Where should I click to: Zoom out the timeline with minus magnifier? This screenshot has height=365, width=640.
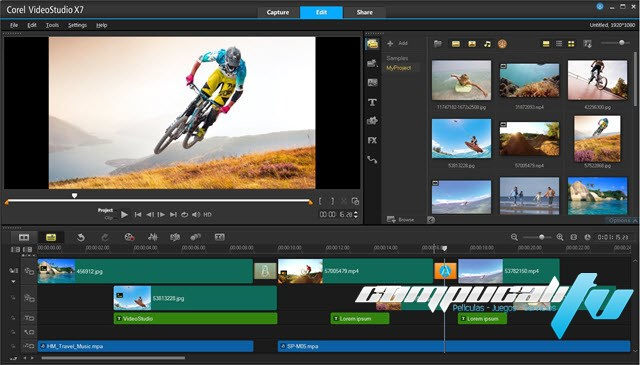point(514,237)
